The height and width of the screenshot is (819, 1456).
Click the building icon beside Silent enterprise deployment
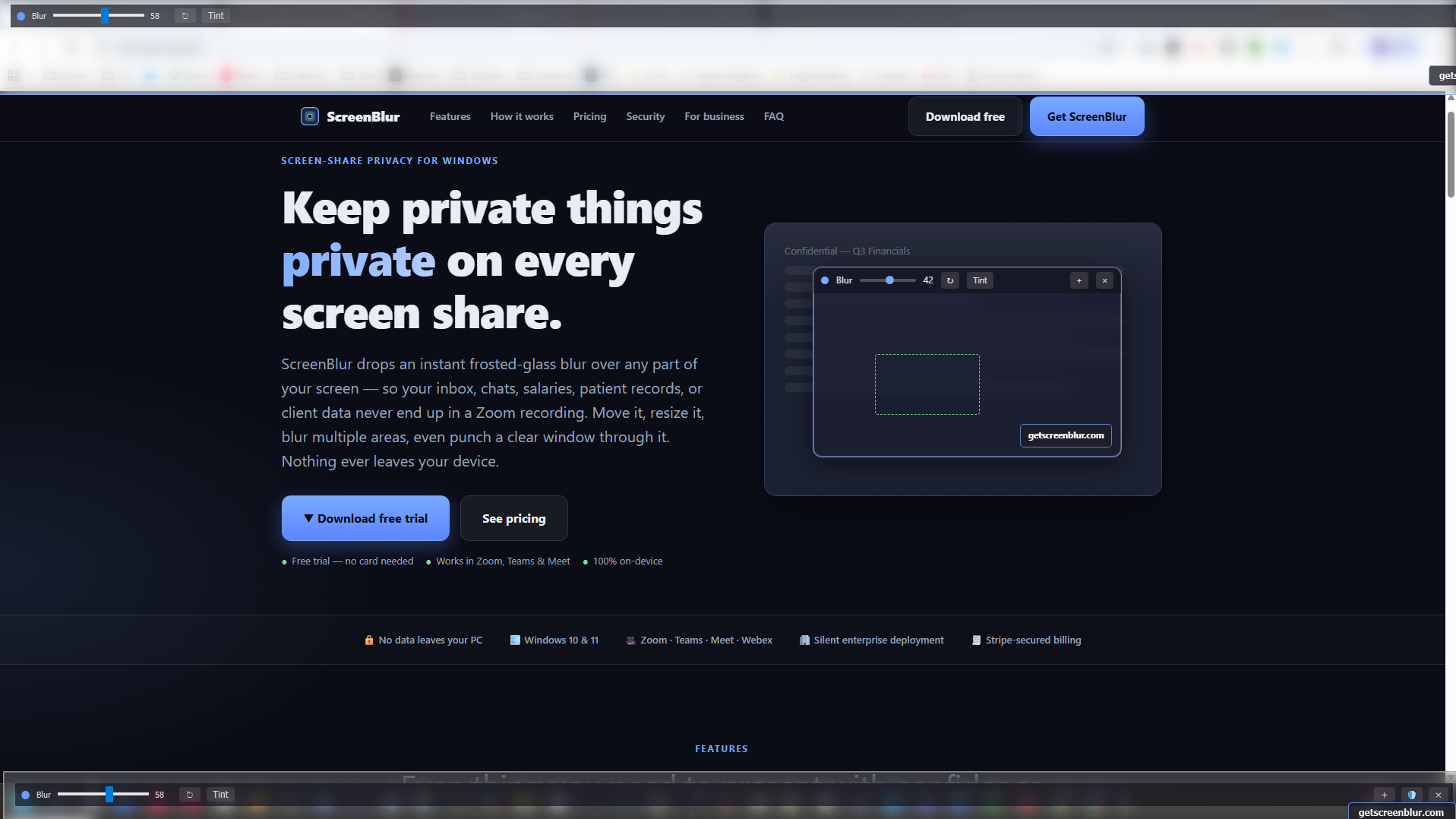(804, 640)
